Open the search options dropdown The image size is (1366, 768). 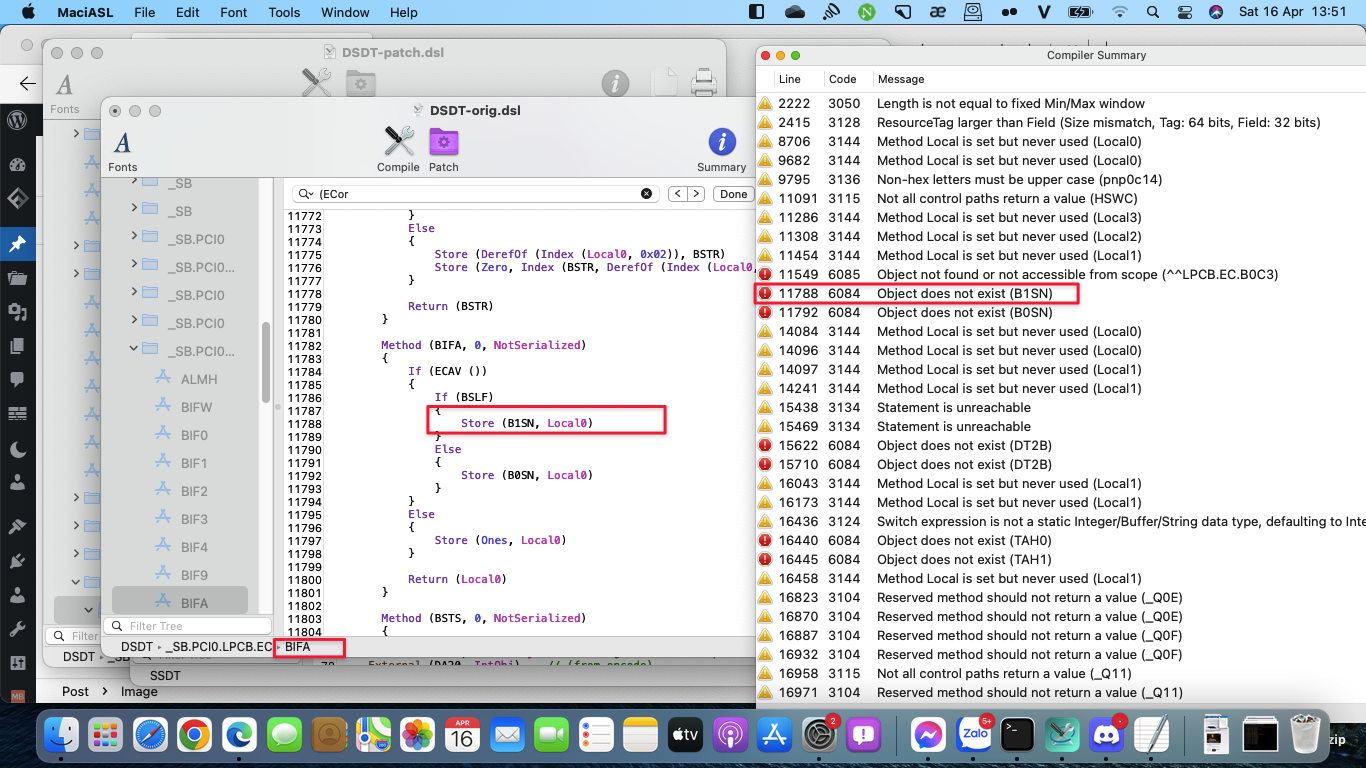click(x=304, y=194)
